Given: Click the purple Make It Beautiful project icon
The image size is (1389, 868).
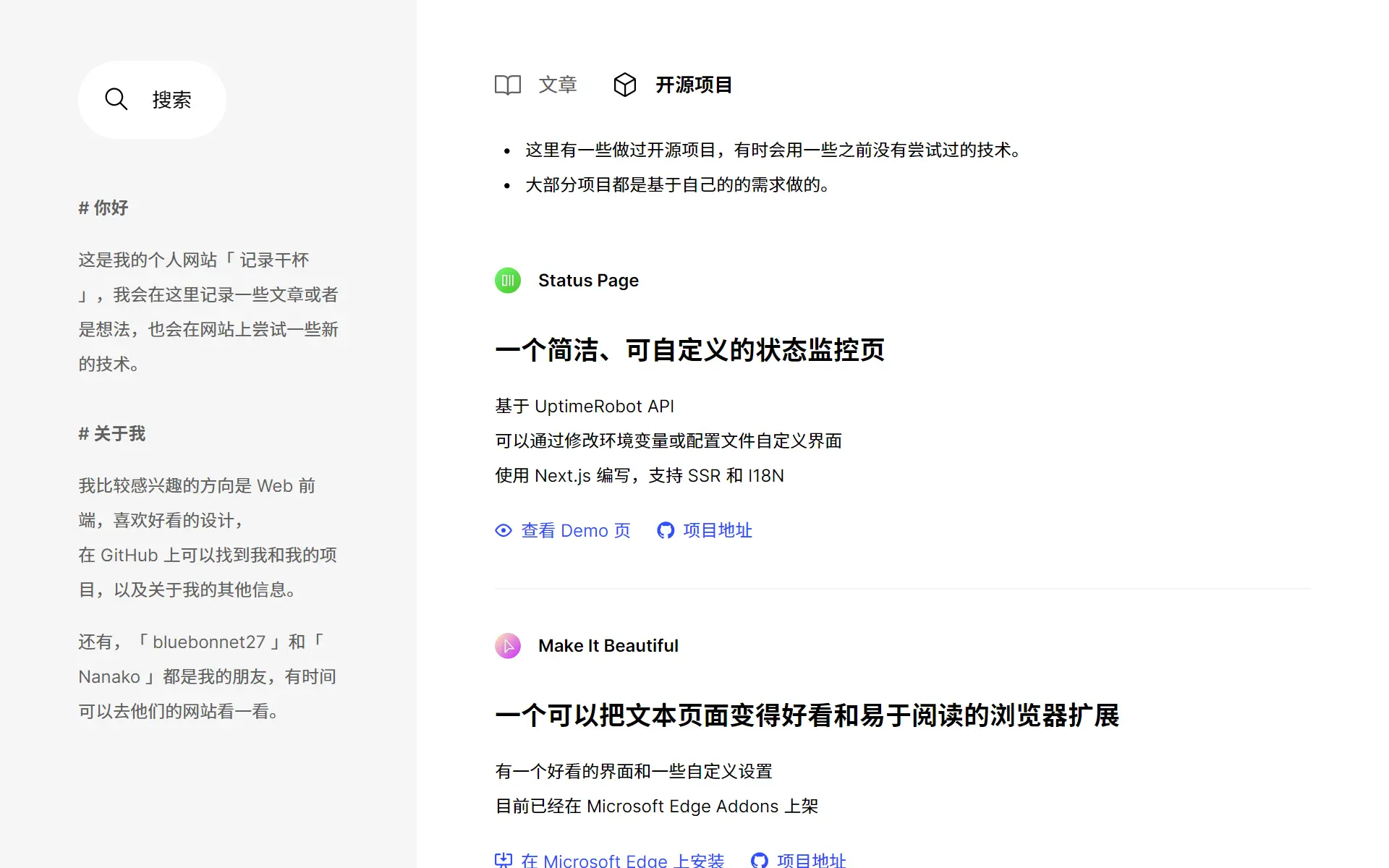Looking at the screenshot, I should coord(508,646).
